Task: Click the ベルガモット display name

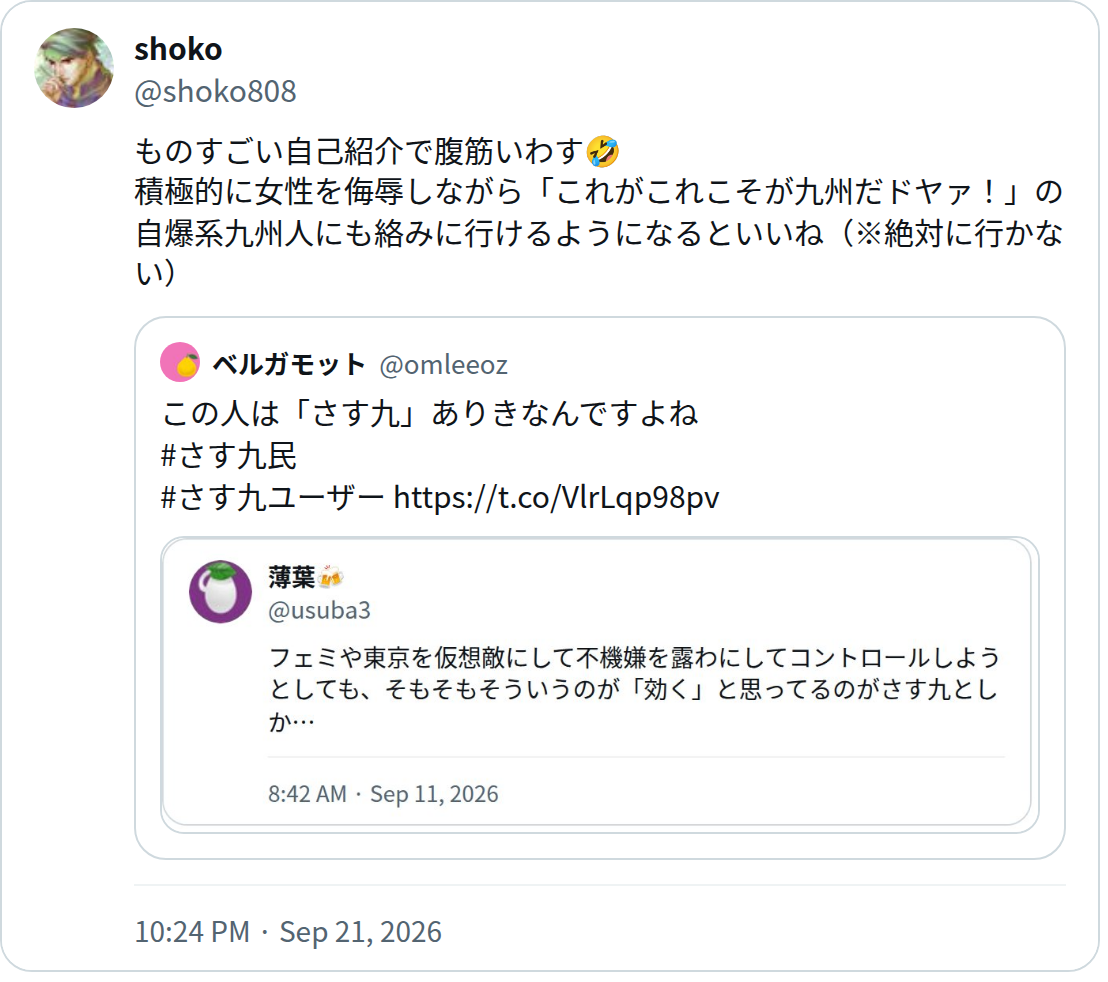Action: click(x=288, y=365)
